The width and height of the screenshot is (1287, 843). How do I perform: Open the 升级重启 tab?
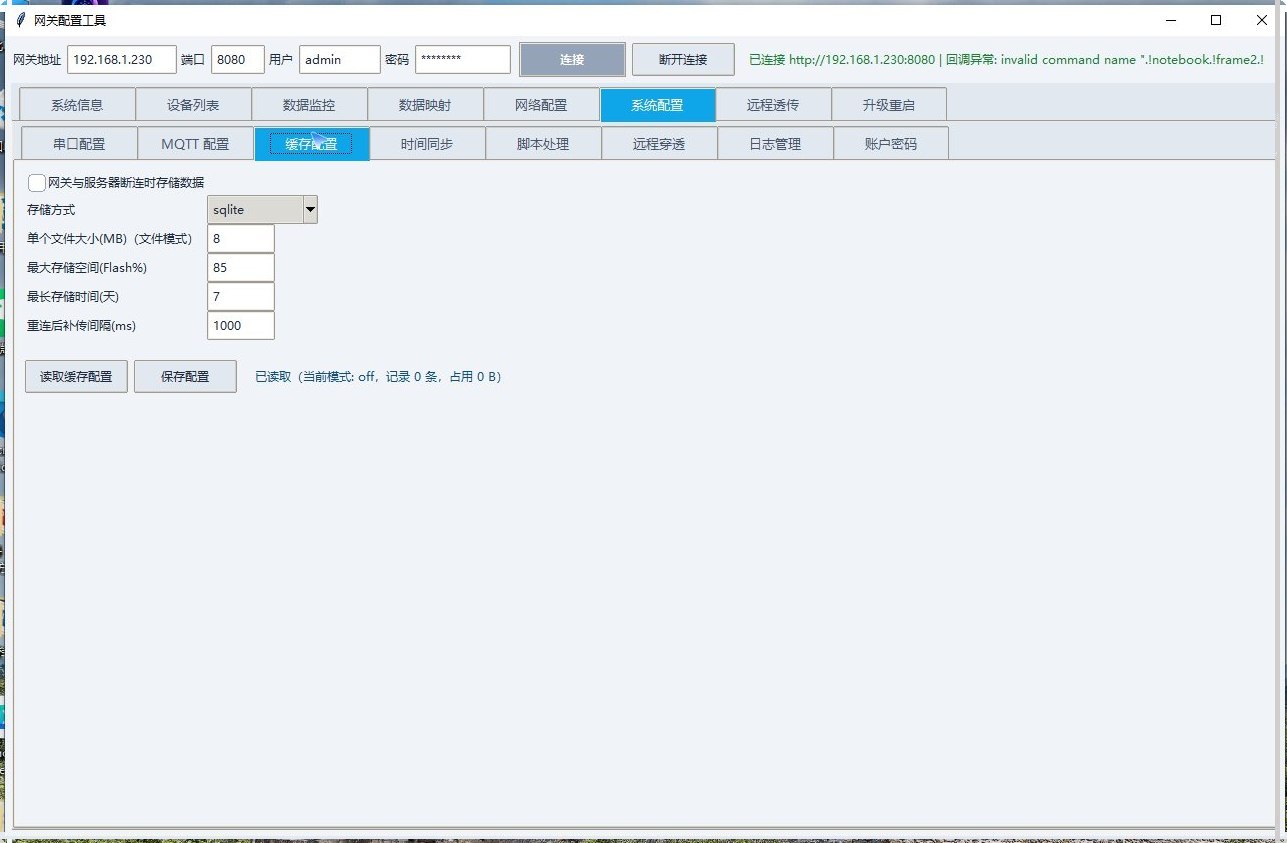[889, 105]
